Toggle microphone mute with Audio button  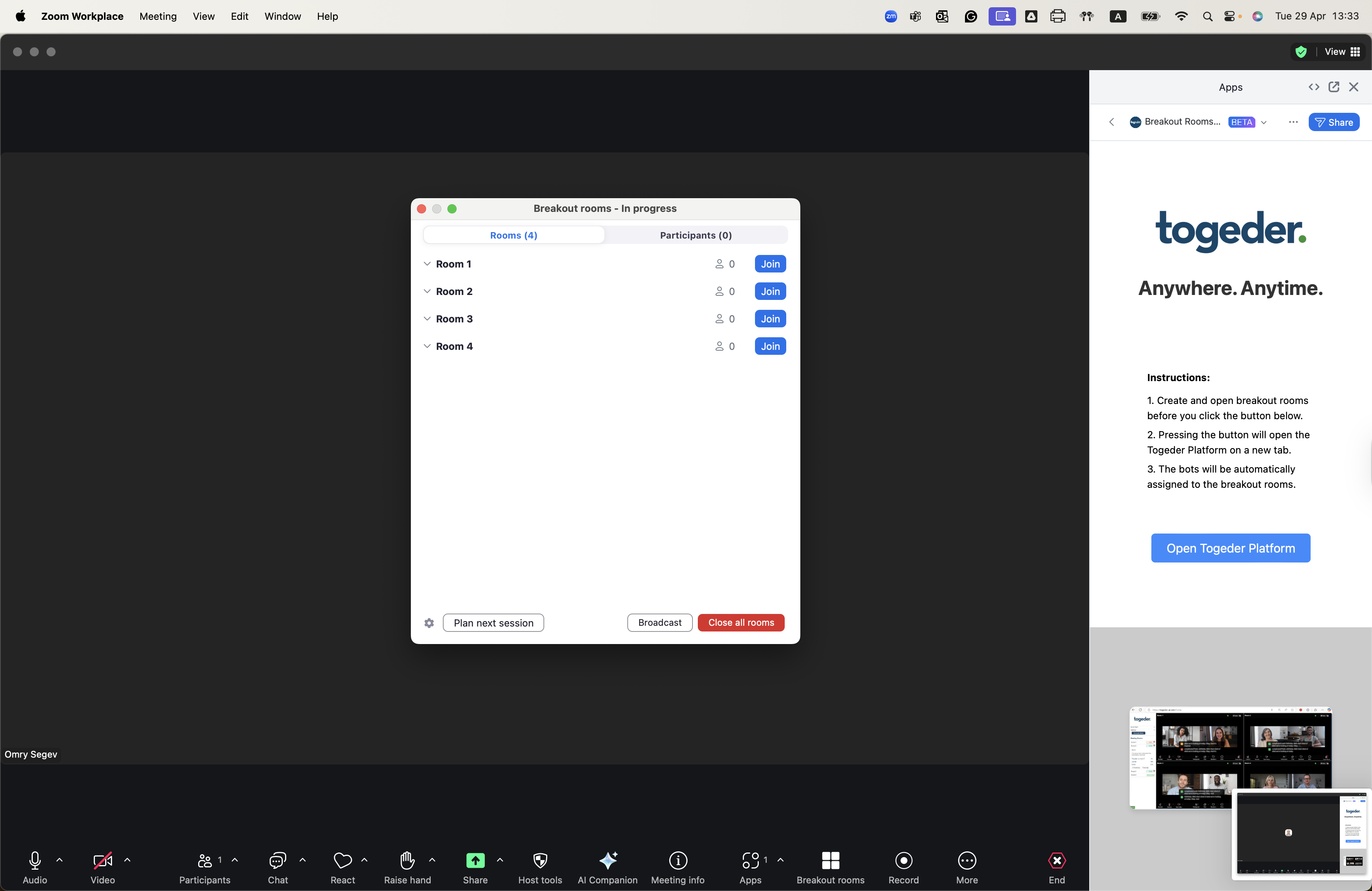click(35, 861)
